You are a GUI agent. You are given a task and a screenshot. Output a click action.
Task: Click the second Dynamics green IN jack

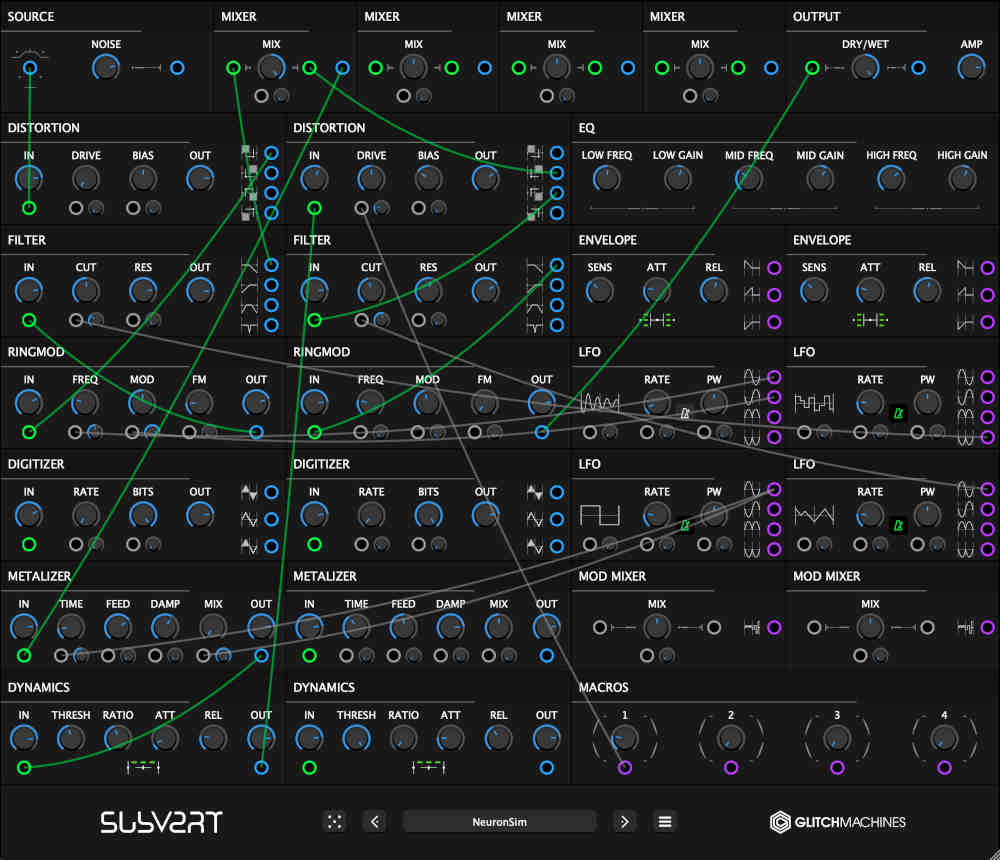[309, 767]
